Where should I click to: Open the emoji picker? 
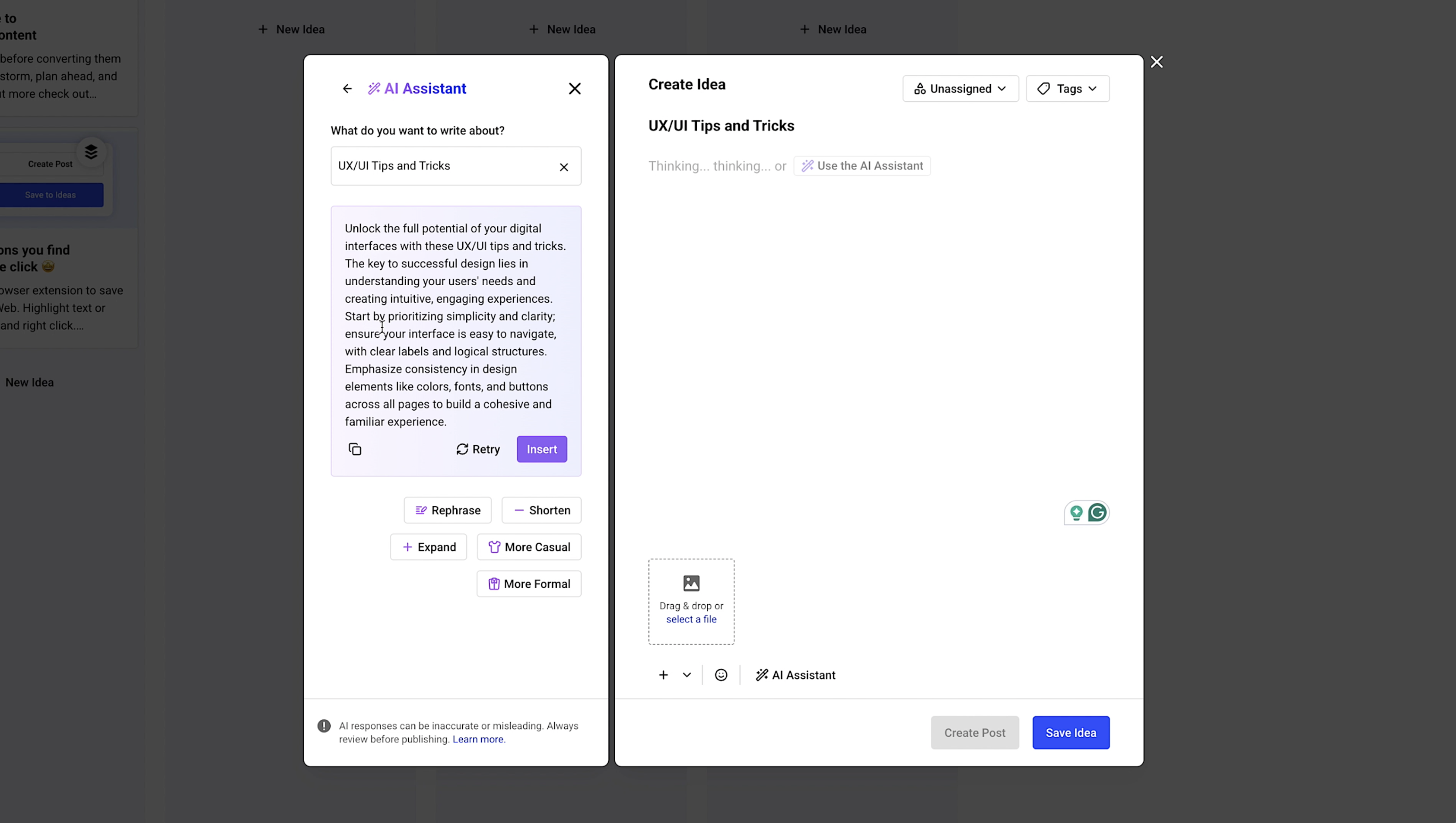[721, 675]
